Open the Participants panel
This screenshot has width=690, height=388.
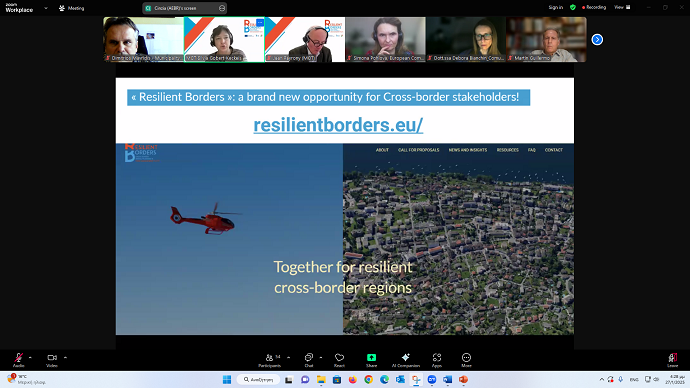click(270, 359)
